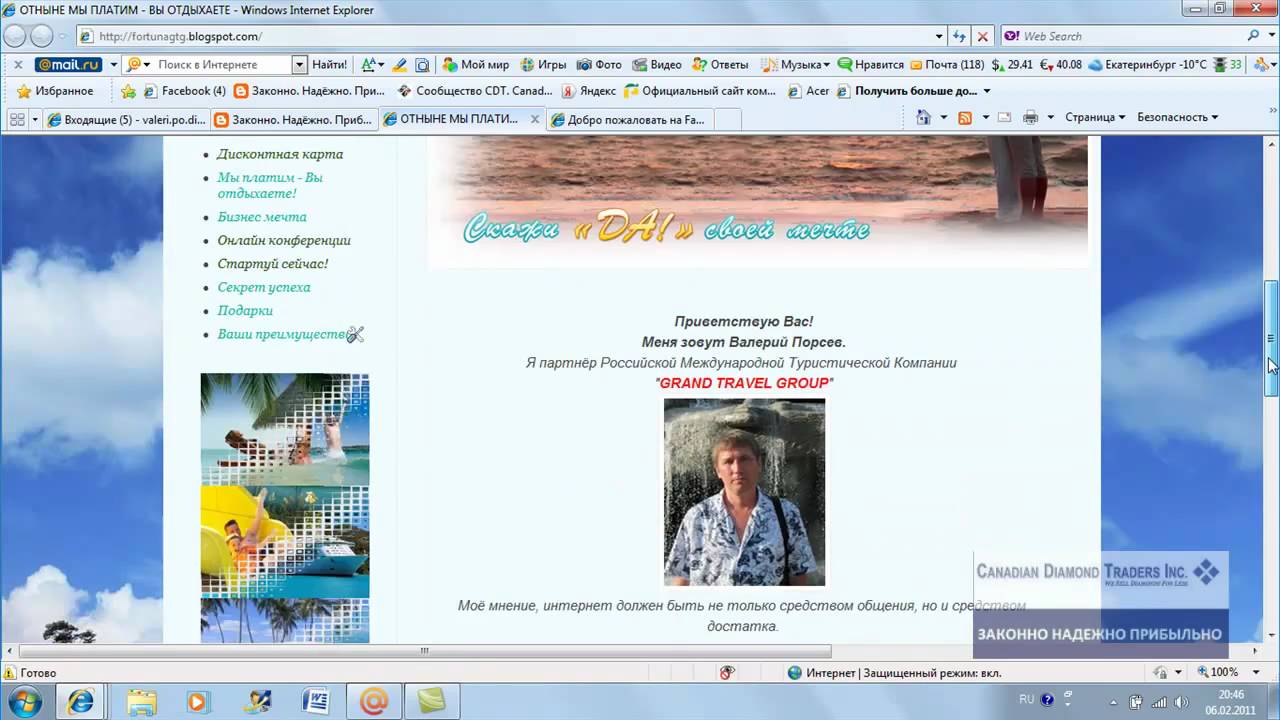Viewport: 1280px width, 720px height.
Task: Expand the Получить больше до... dropdown
Action: 986,91
